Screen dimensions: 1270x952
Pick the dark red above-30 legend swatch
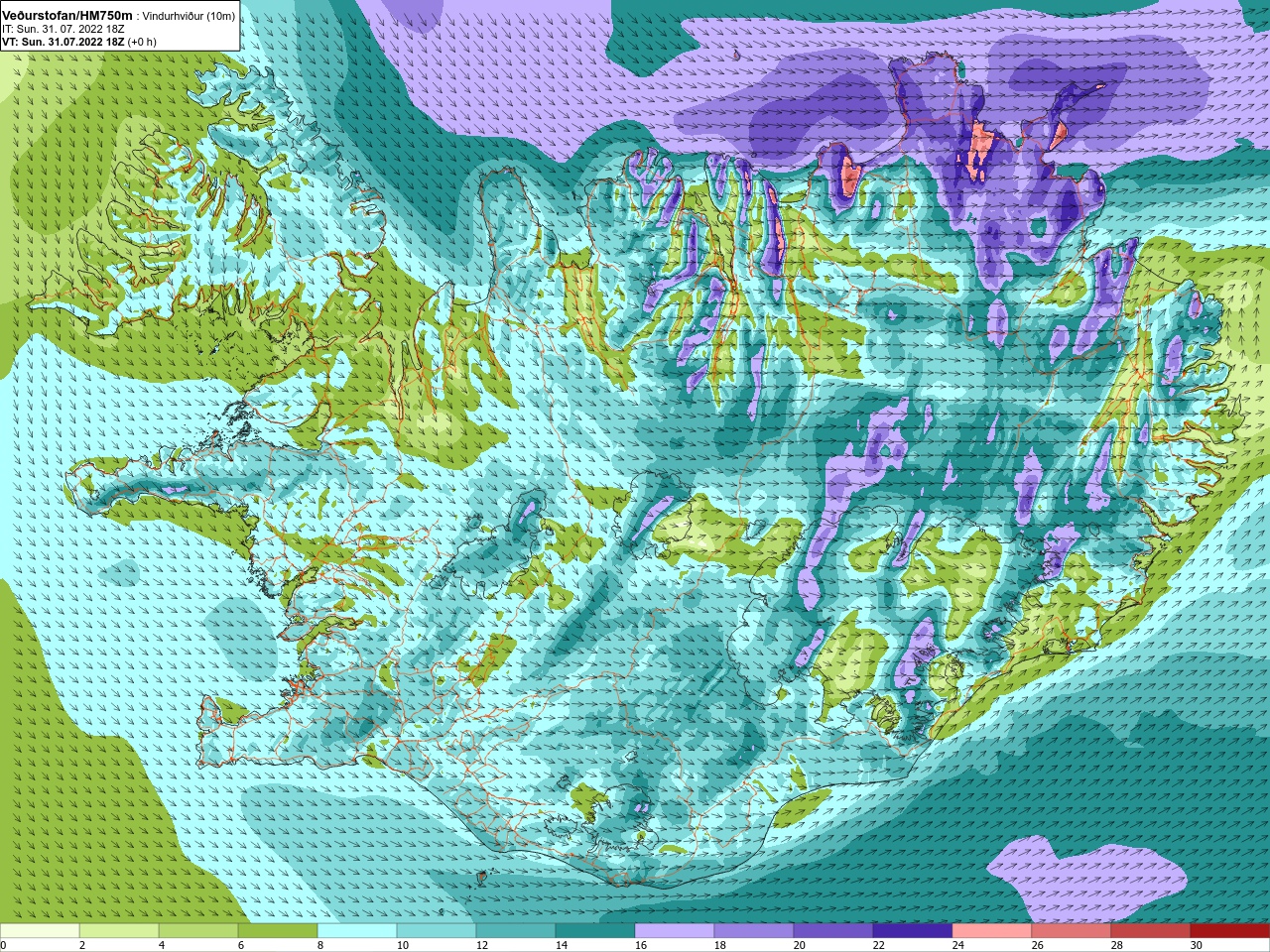(1230, 930)
